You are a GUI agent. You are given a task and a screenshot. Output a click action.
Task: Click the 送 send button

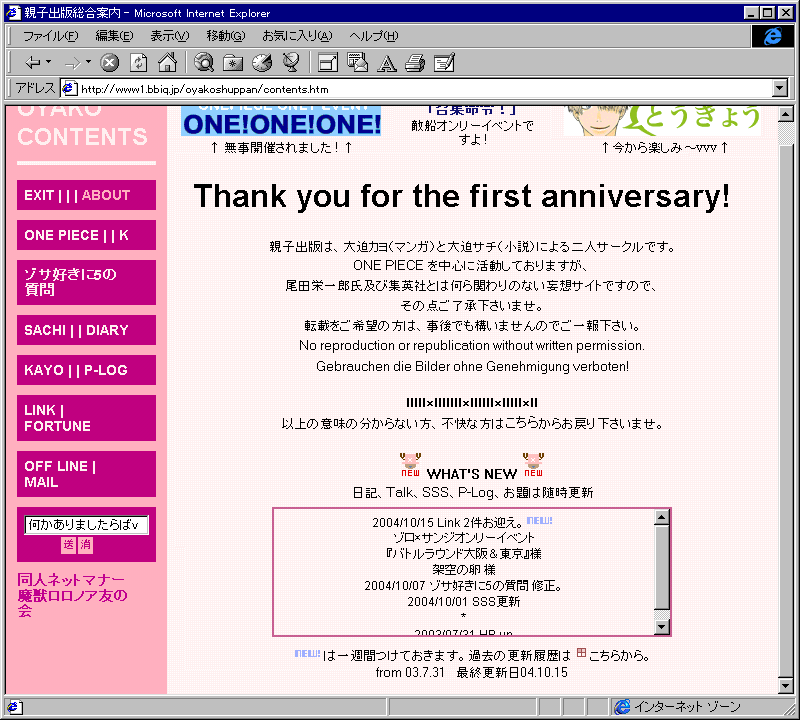tap(68, 544)
